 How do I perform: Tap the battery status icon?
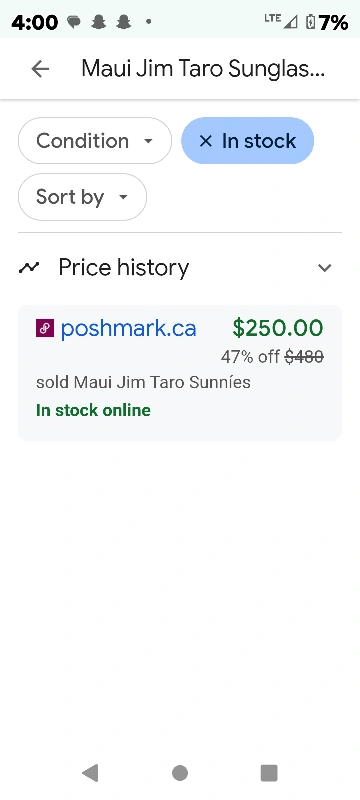[310, 22]
